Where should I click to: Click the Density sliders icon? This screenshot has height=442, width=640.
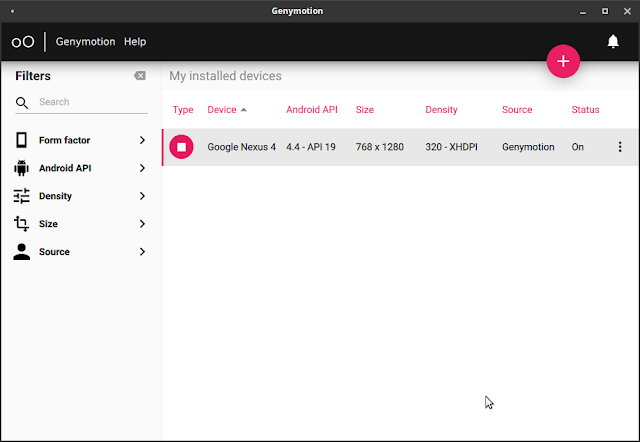(21, 196)
